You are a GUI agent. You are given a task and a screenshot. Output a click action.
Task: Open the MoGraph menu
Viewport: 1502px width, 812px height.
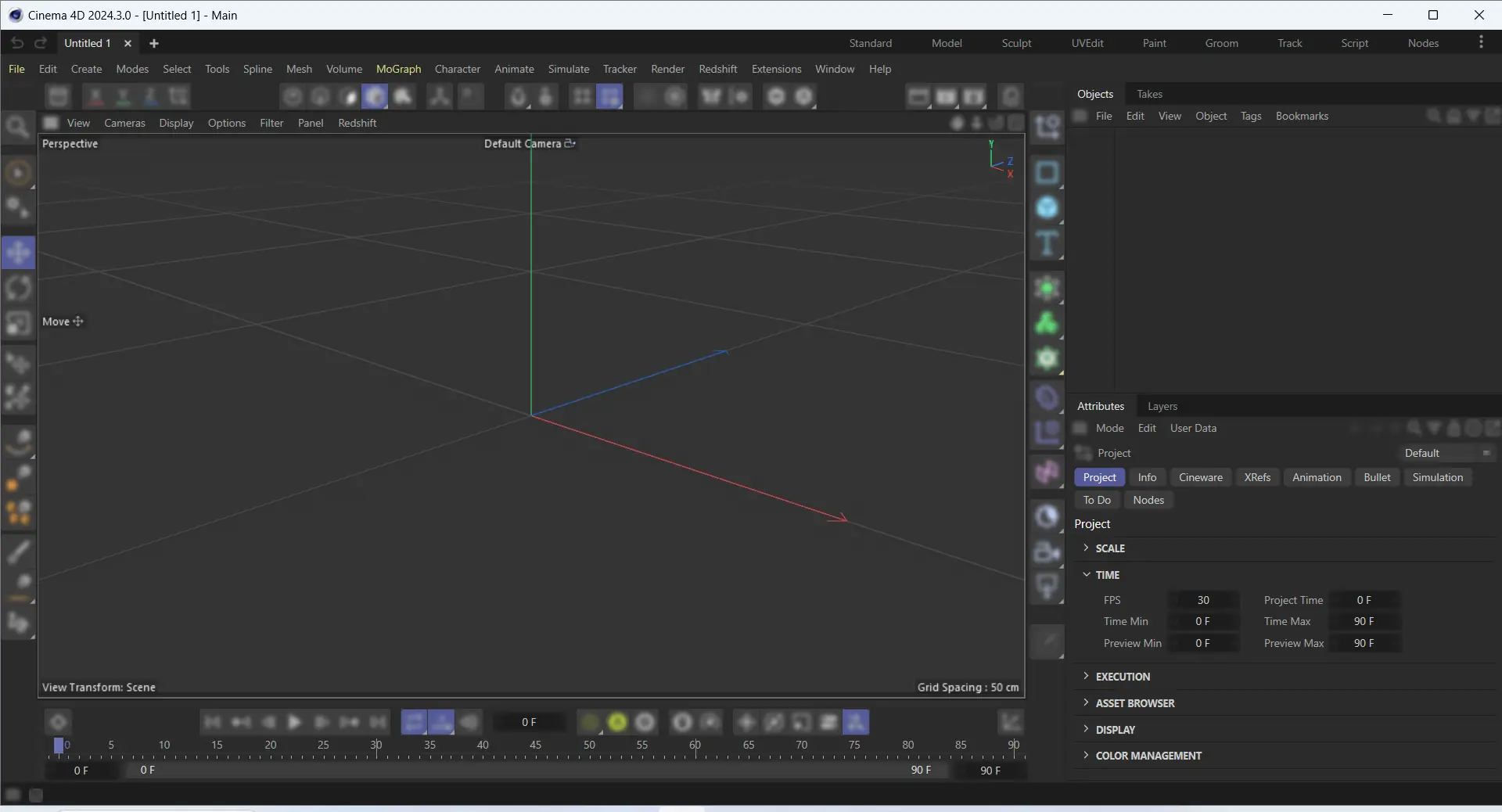(398, 69)
